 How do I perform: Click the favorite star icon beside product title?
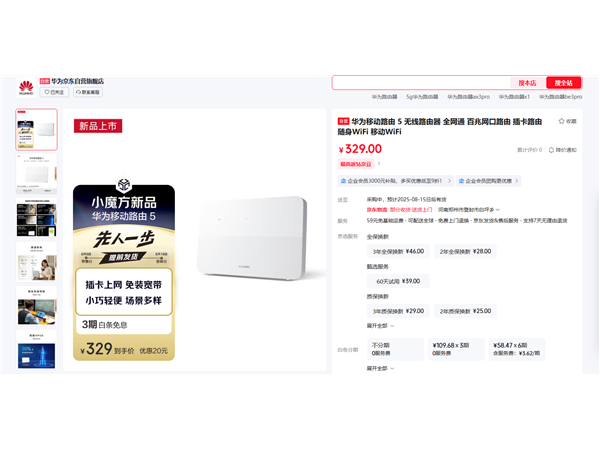pos(561,121)
